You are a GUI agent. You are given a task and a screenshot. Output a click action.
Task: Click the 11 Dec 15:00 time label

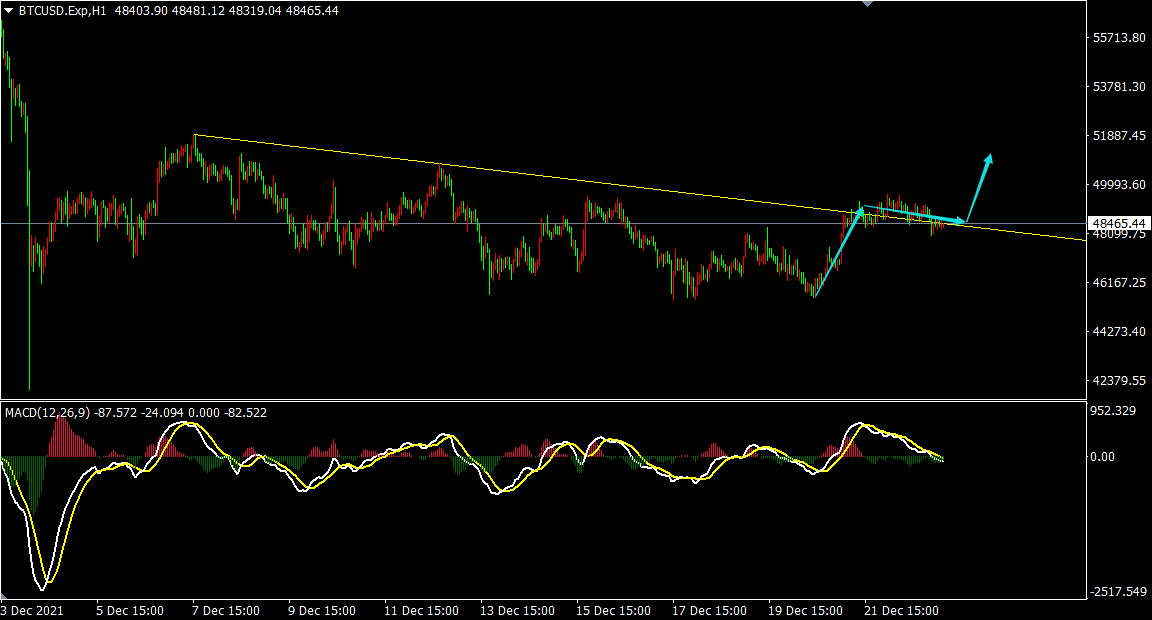click(422, 611)
